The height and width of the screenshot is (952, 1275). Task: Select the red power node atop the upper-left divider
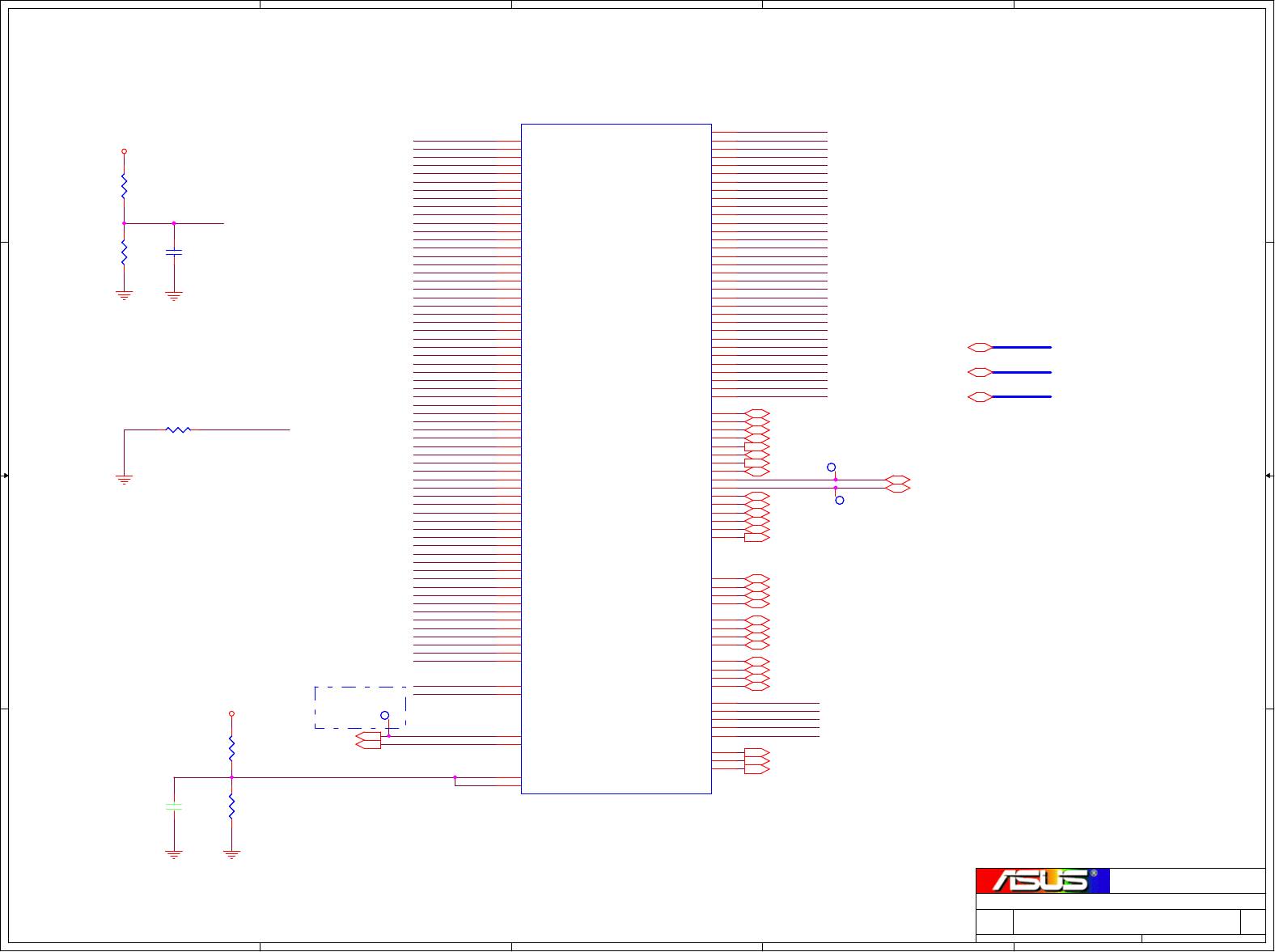click(x=124, y=151)
